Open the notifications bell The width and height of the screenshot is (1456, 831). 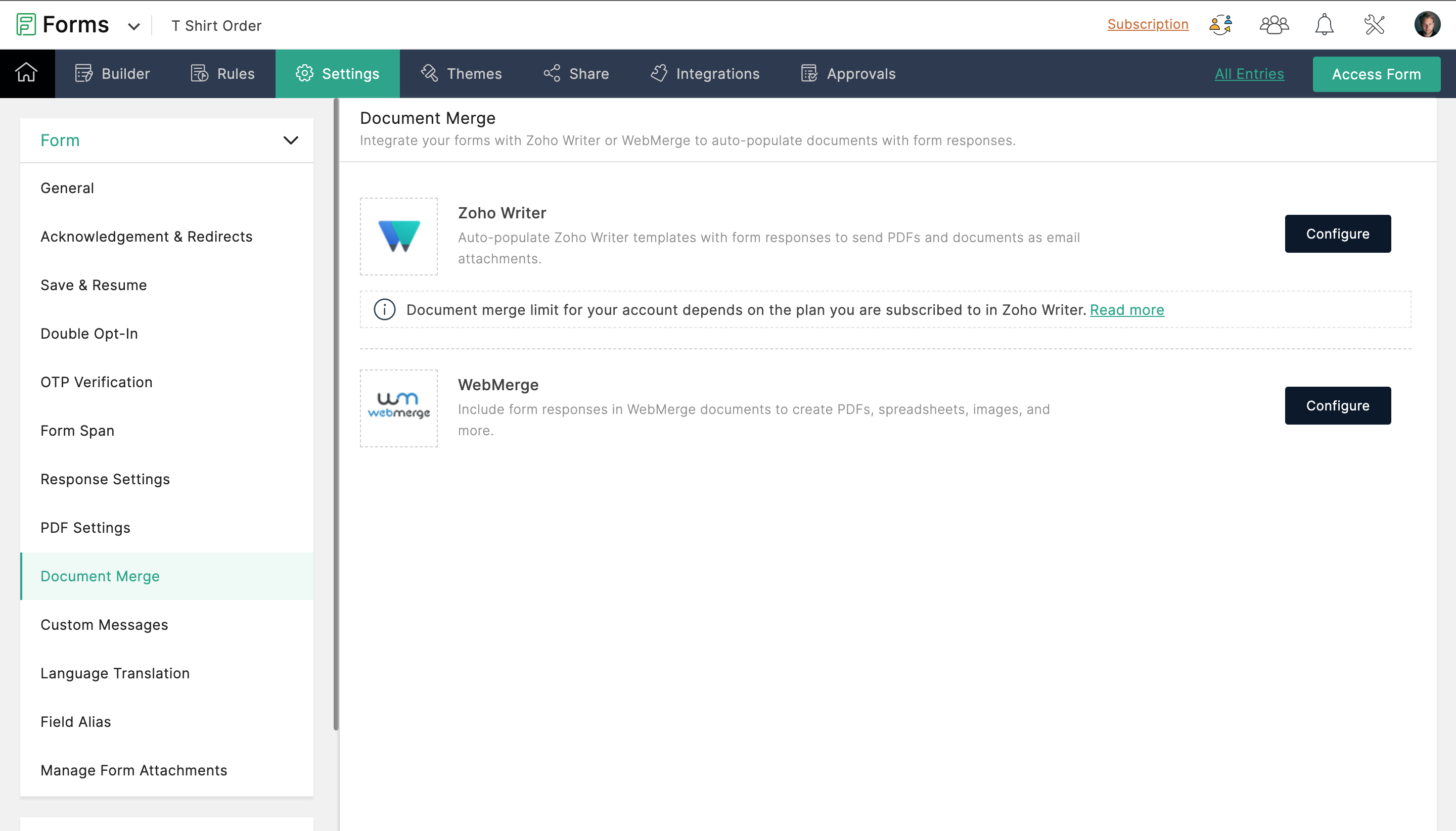(x=1324, y=25)
